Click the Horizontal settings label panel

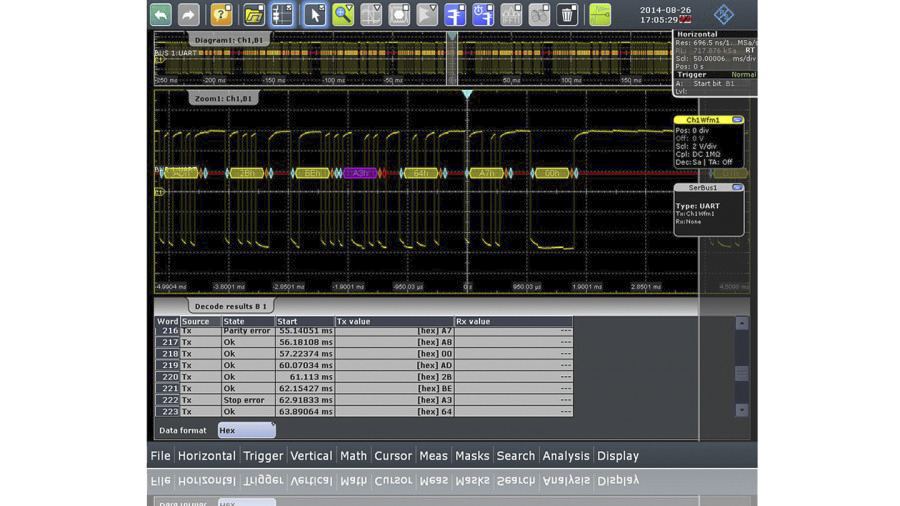tap(697, 34)
